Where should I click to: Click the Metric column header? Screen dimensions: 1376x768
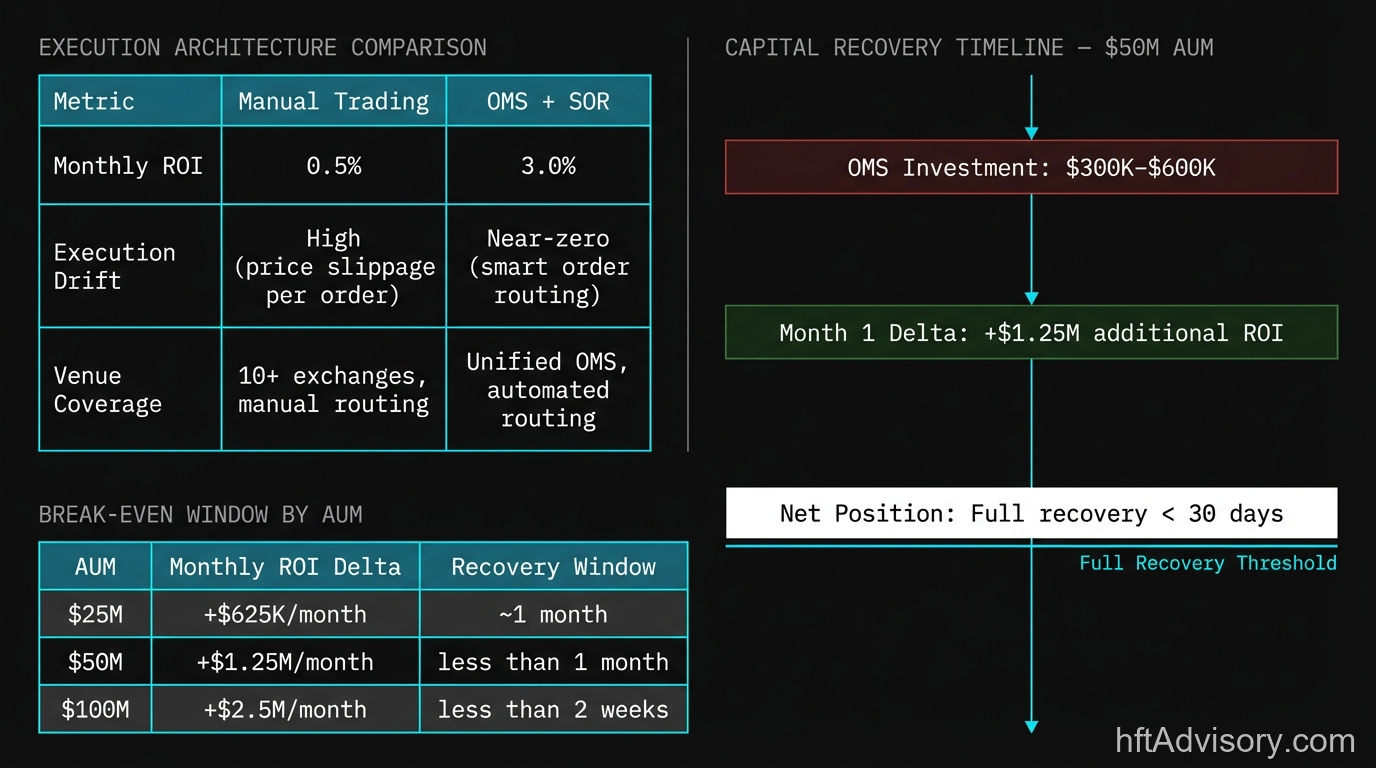click(92, 101)
